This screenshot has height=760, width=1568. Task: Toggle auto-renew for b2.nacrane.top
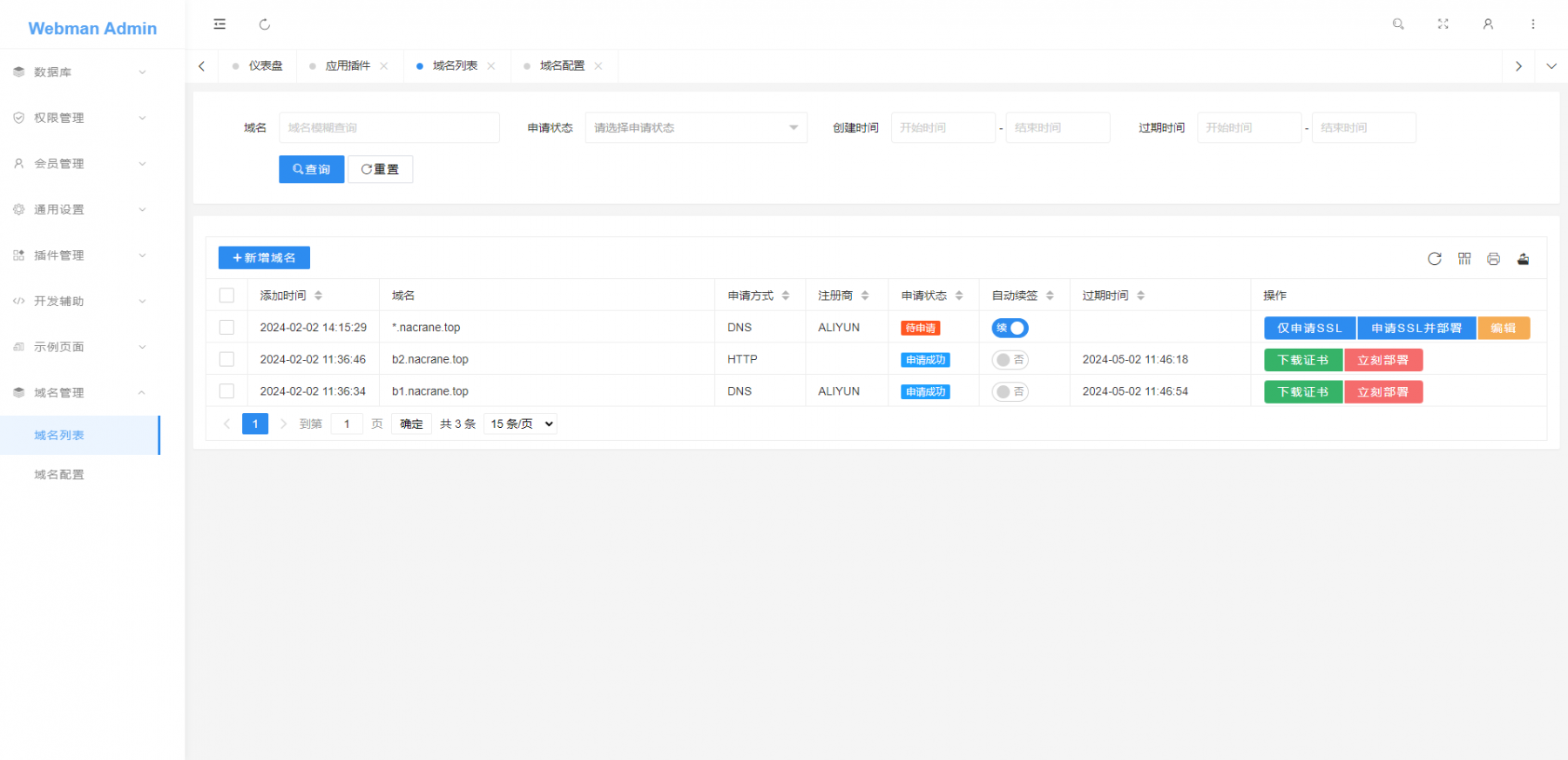1010,359
